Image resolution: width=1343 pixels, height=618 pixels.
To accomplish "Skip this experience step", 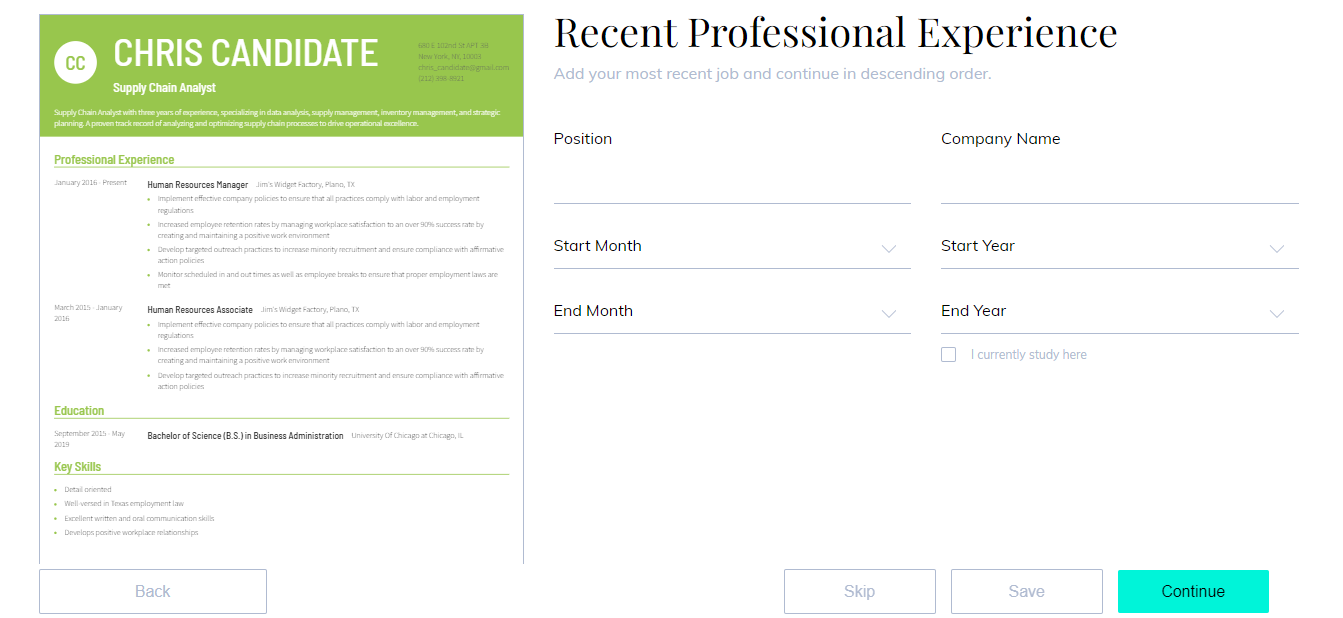I will tap(860, 591).
